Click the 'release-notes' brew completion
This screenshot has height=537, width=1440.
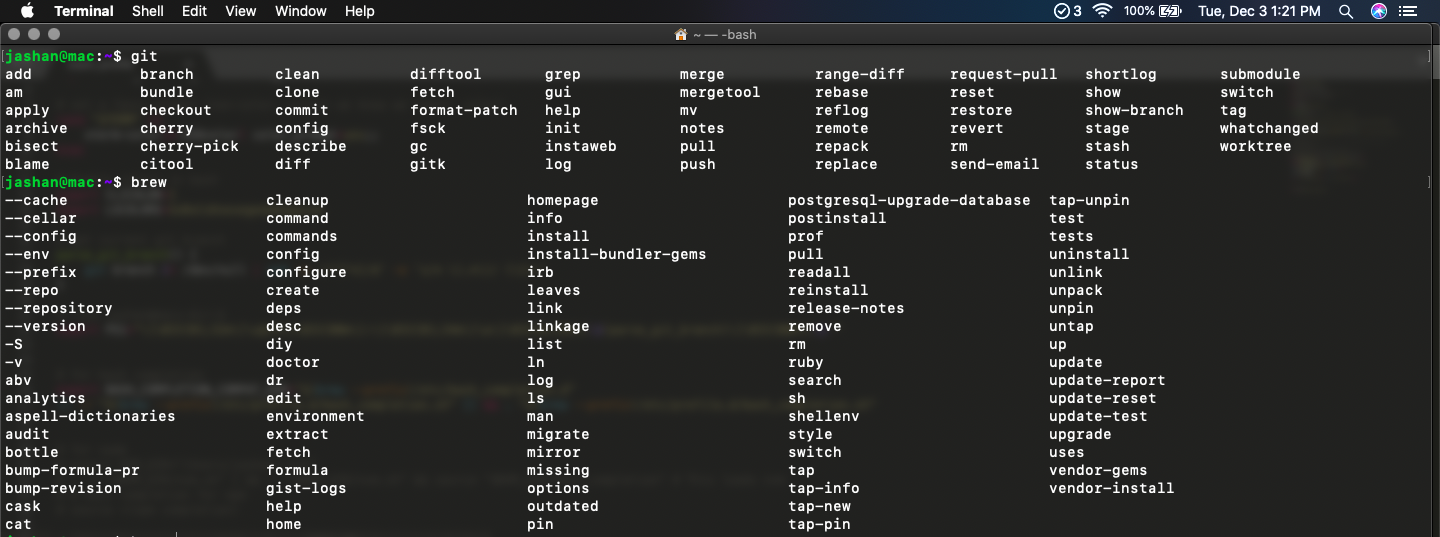846,308
